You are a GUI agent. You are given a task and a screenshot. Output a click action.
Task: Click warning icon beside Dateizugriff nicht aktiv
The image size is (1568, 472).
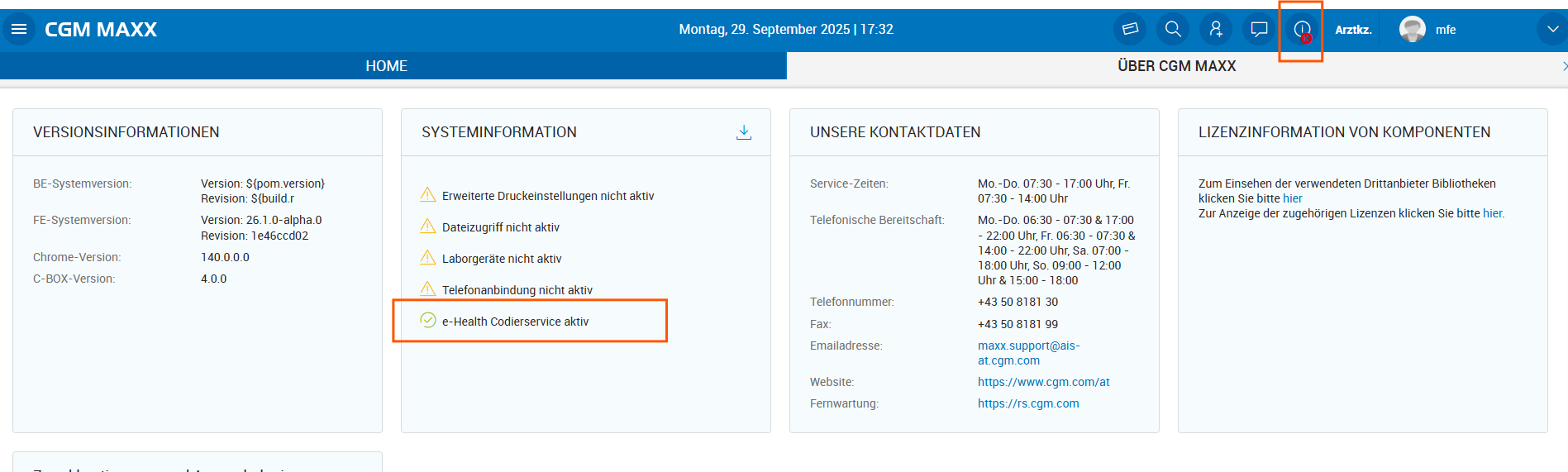(x=428, y=226)
